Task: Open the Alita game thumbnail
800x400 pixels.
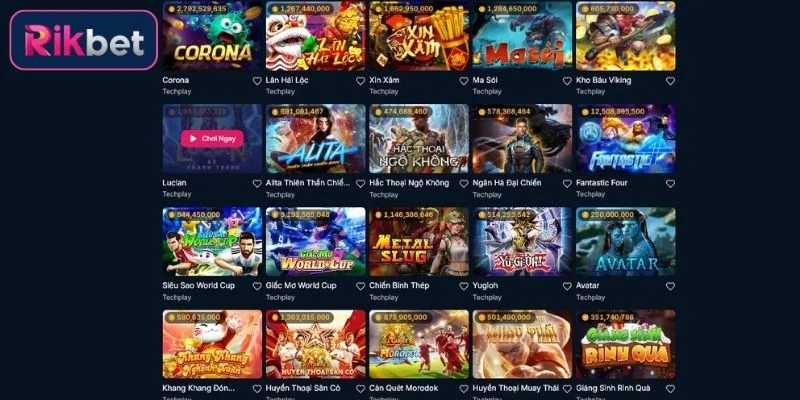Action: [x=315, y=139]
